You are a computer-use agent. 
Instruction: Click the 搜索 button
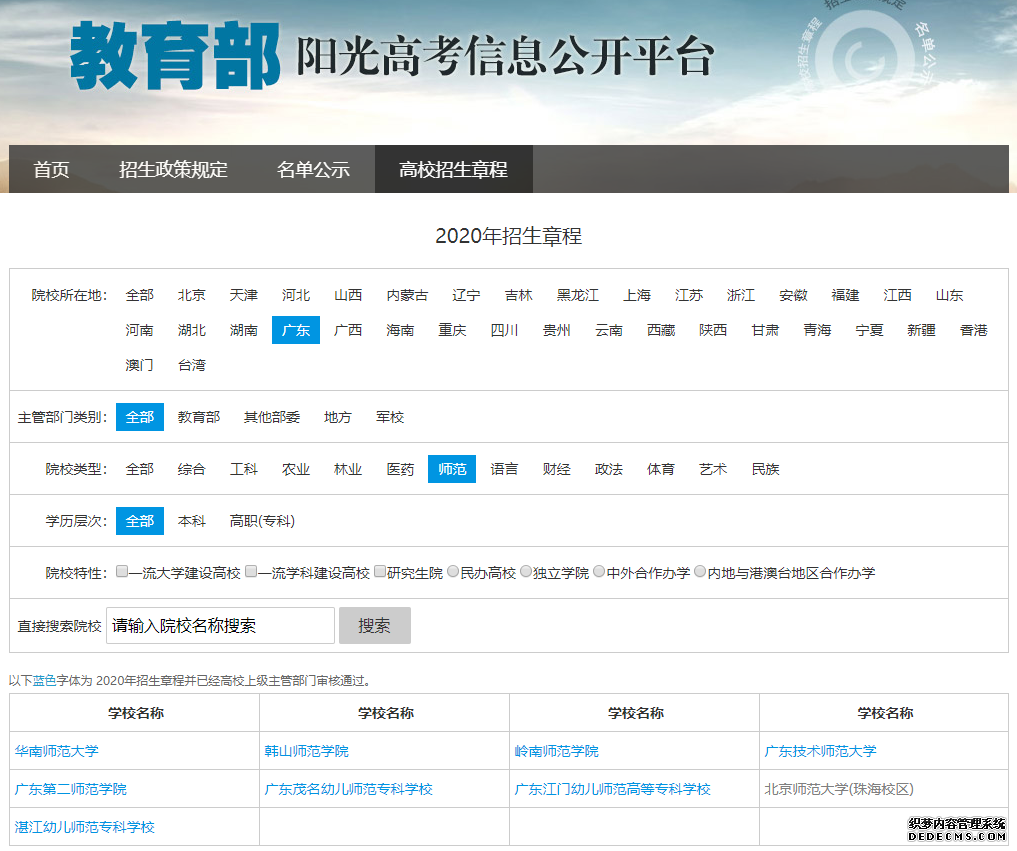pos(375,625)
